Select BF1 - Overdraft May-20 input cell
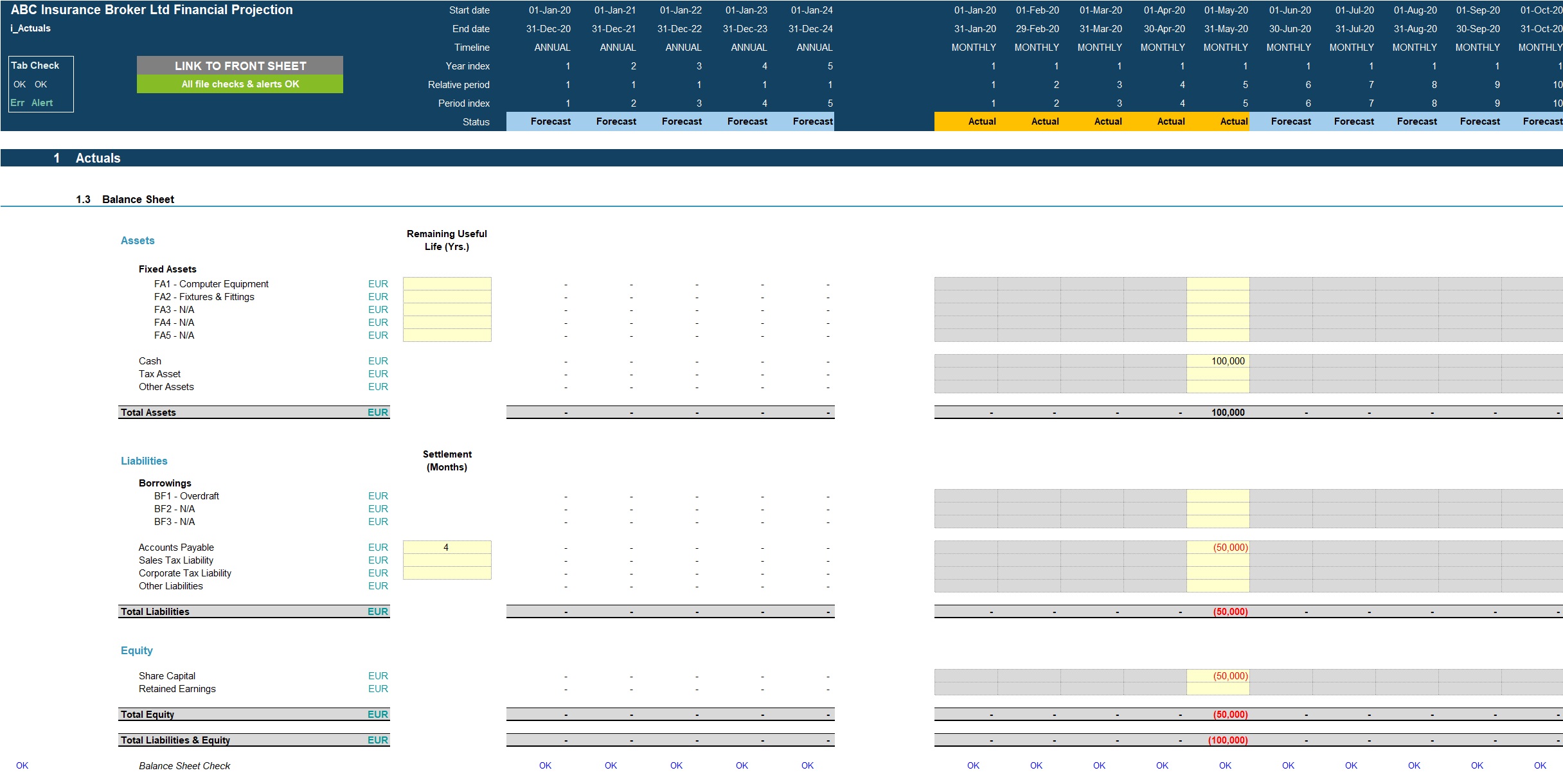The image size is (1563, 784). 1218,496
